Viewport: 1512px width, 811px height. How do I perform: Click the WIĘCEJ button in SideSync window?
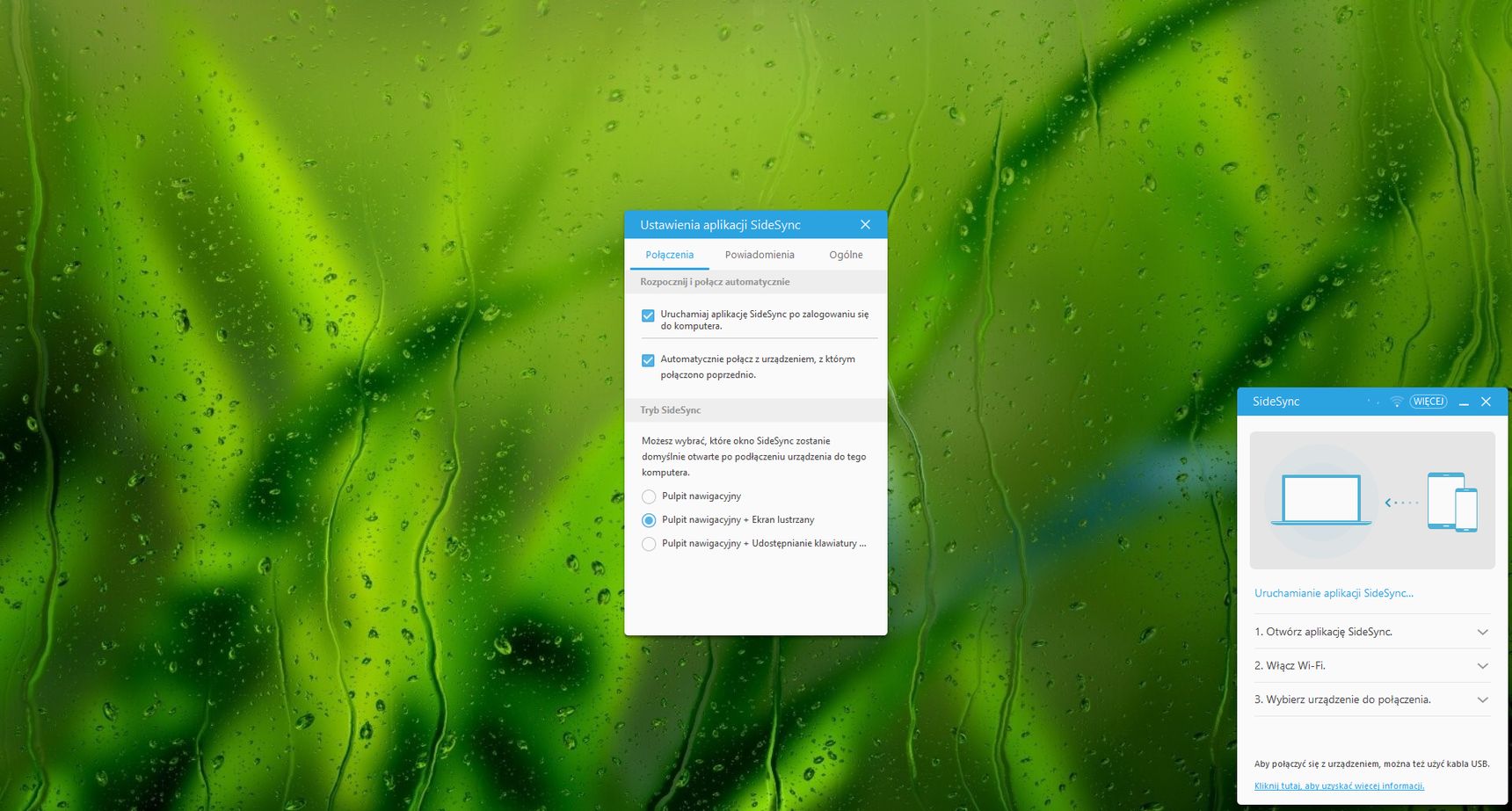[1428, 402]
